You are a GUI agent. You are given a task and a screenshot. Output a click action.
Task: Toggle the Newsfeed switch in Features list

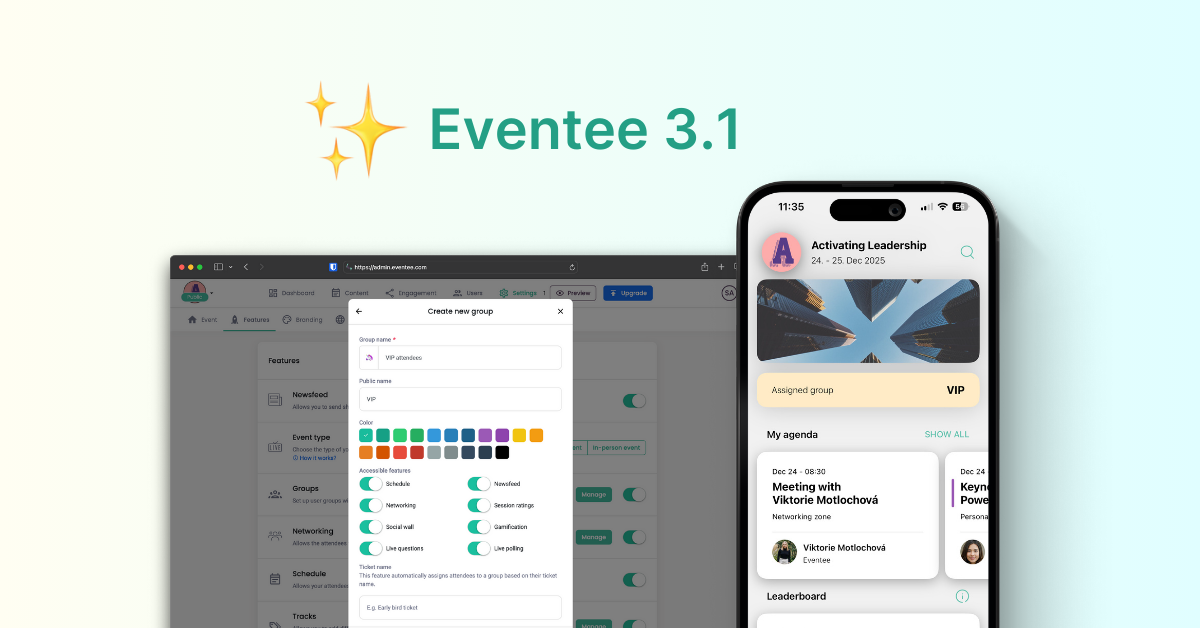(634, 400)
